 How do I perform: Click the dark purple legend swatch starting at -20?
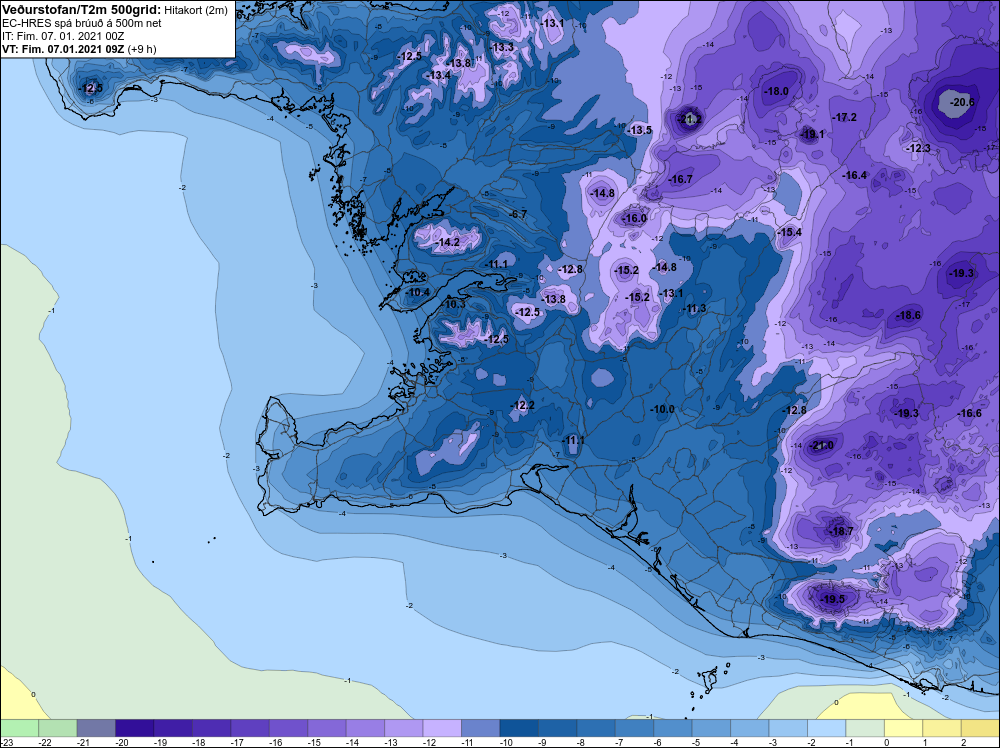pos(135,728)
